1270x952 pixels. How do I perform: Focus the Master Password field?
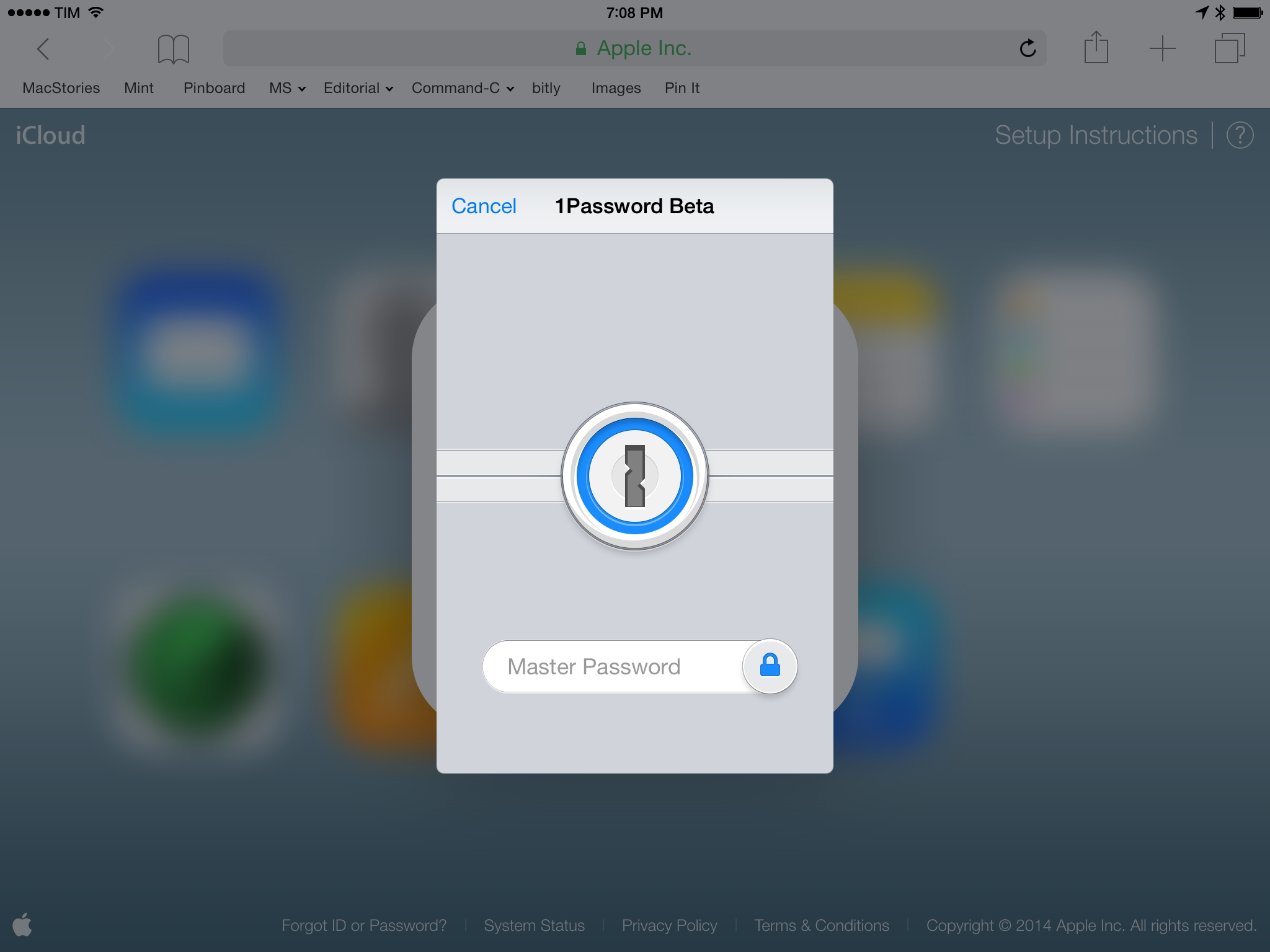(614, 666)
